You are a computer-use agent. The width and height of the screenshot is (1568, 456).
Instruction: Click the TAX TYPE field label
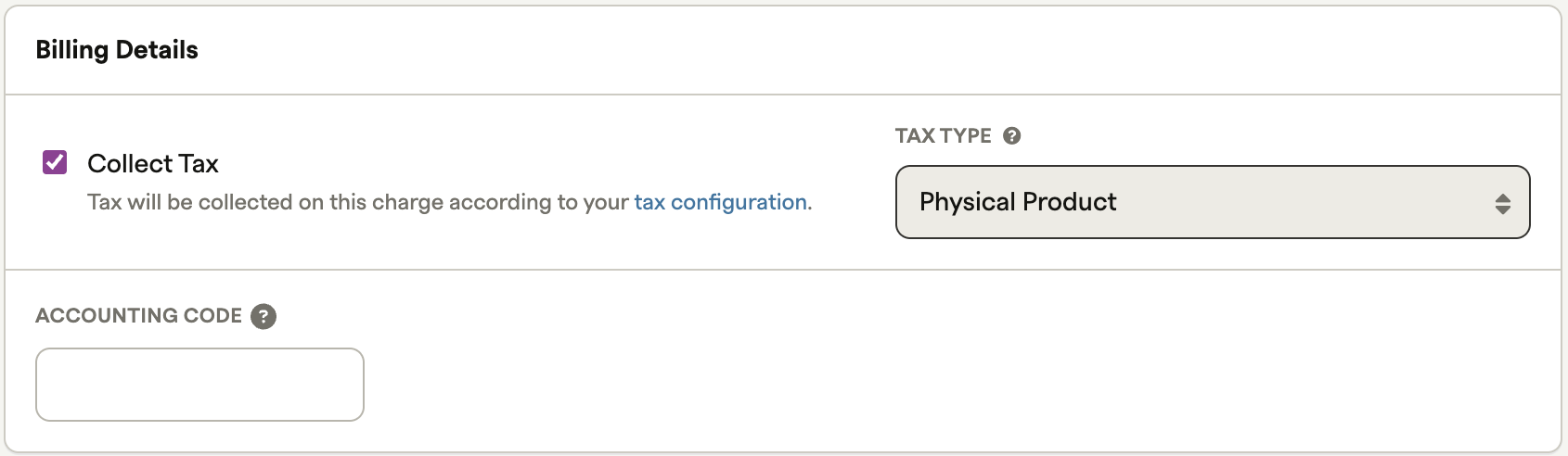[x=943, y=136]
